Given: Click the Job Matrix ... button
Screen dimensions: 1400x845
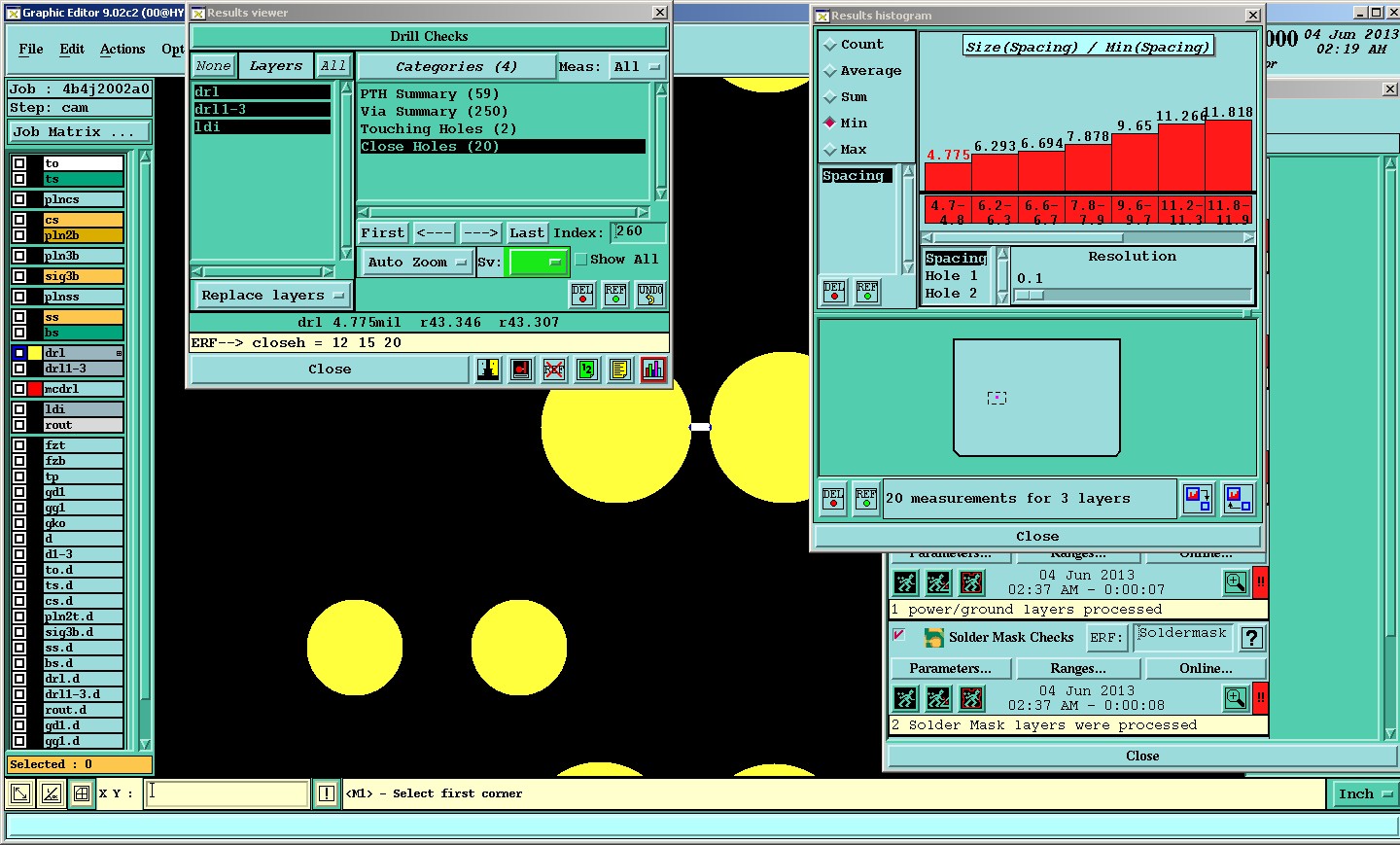Looking at the screenshot, I should [x=80, y=132].
